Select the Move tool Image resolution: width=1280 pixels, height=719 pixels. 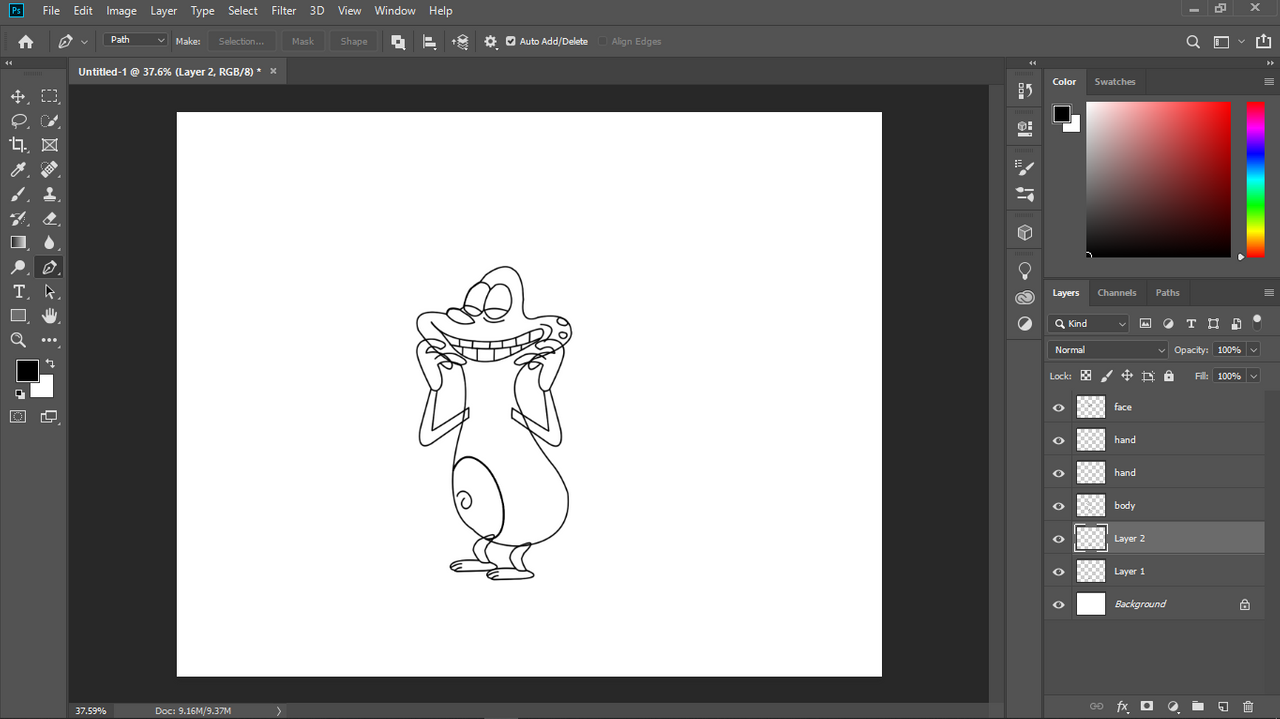click(x=18, y=97)
